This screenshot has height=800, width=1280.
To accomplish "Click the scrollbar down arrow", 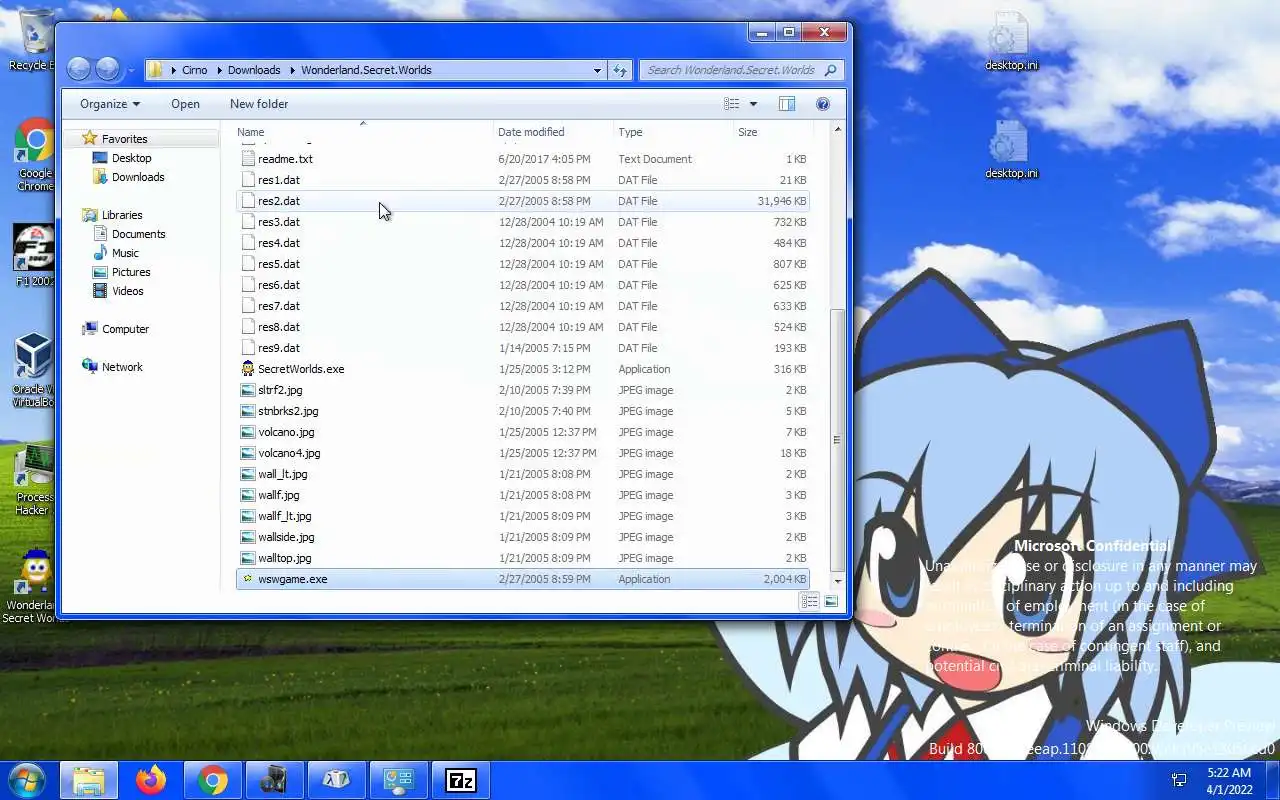I will pos(838,581).
